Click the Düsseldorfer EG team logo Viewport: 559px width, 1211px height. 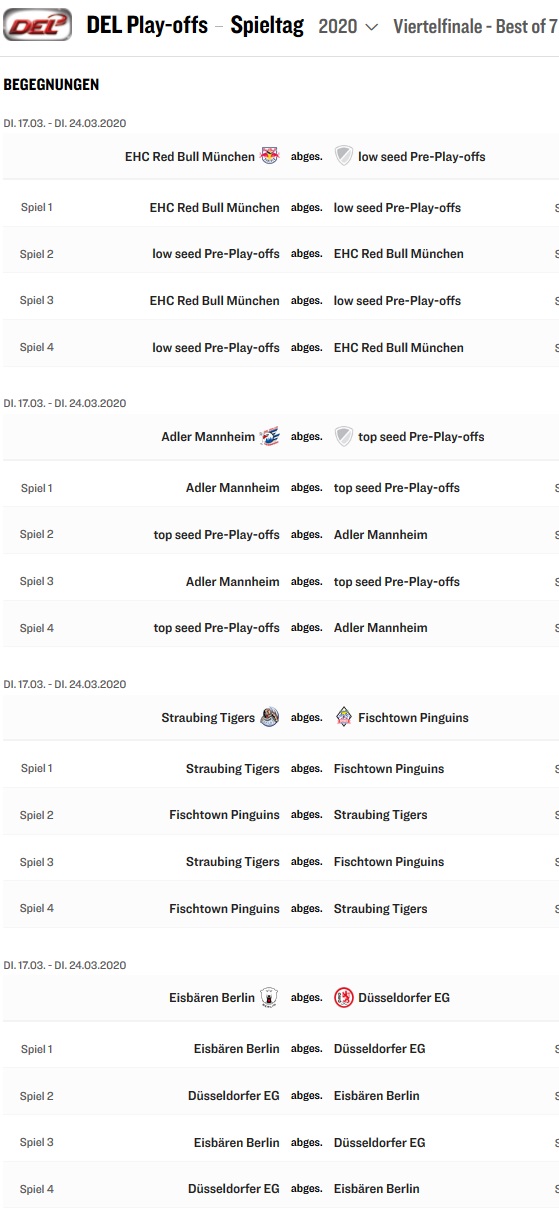[344, 997]
